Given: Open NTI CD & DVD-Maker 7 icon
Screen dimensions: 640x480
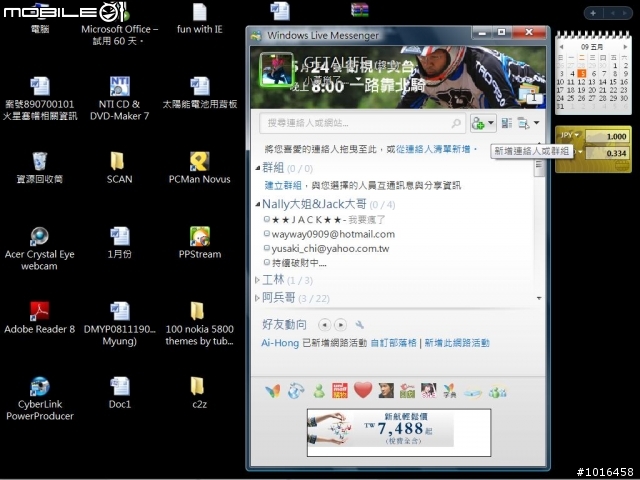Looking at the screenshot, I should pyautogui.click(x=119, y=98).
